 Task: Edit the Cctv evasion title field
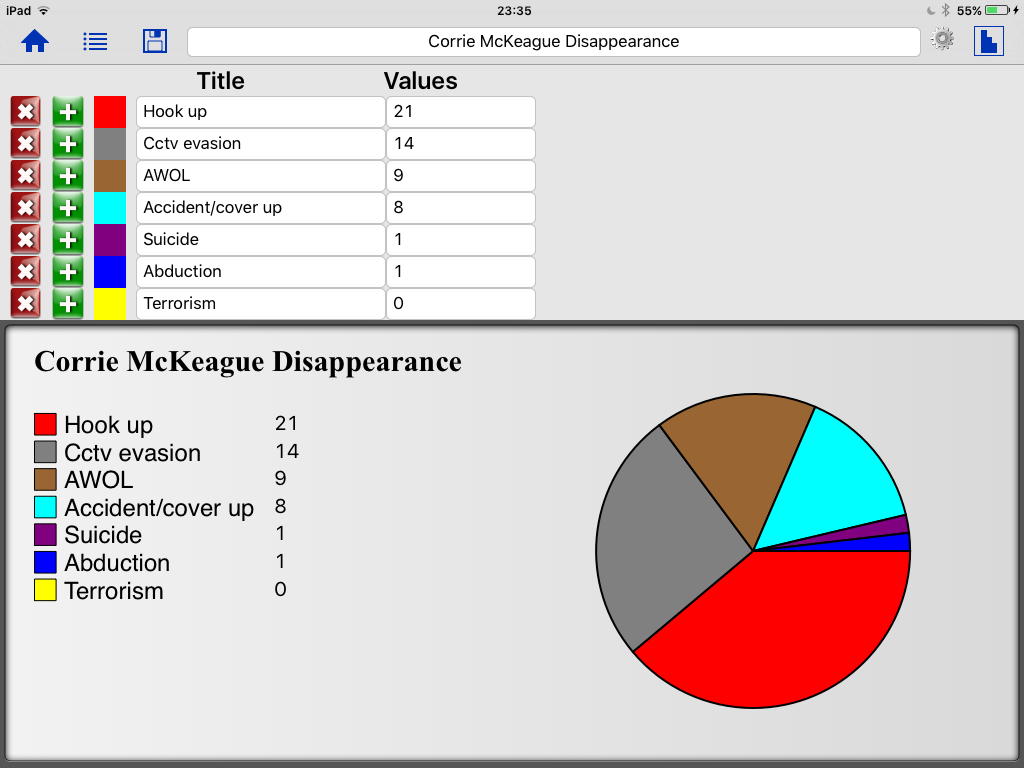(x=260, y=144)
